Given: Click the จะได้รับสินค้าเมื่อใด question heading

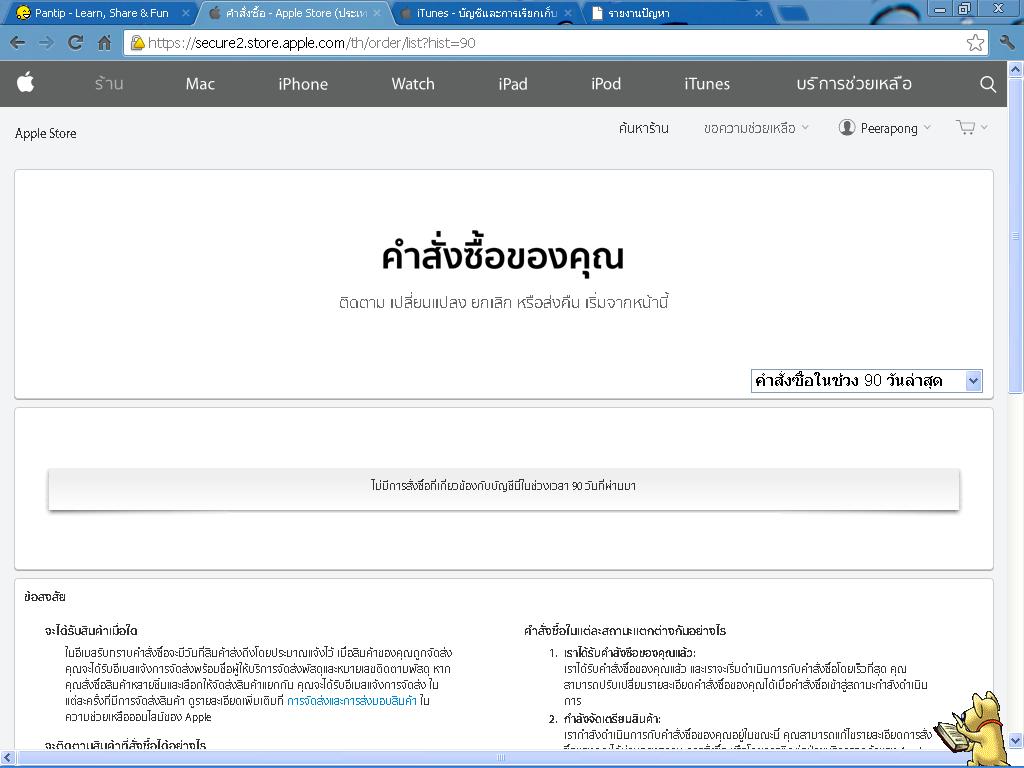Looking at the screenshot, I should 91,631.
